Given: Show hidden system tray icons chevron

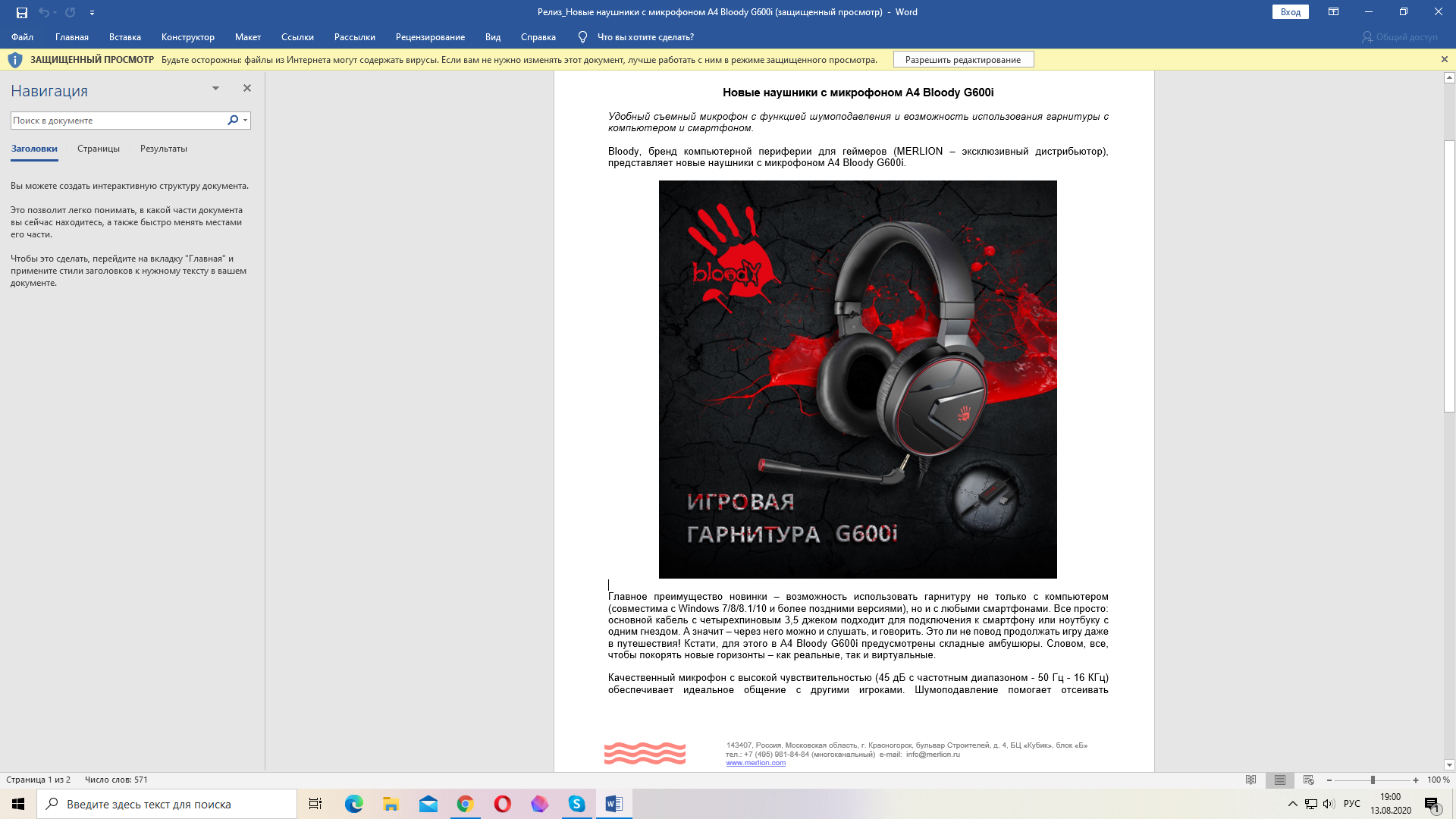Looking at the screenshot, I should (1293, 804).
